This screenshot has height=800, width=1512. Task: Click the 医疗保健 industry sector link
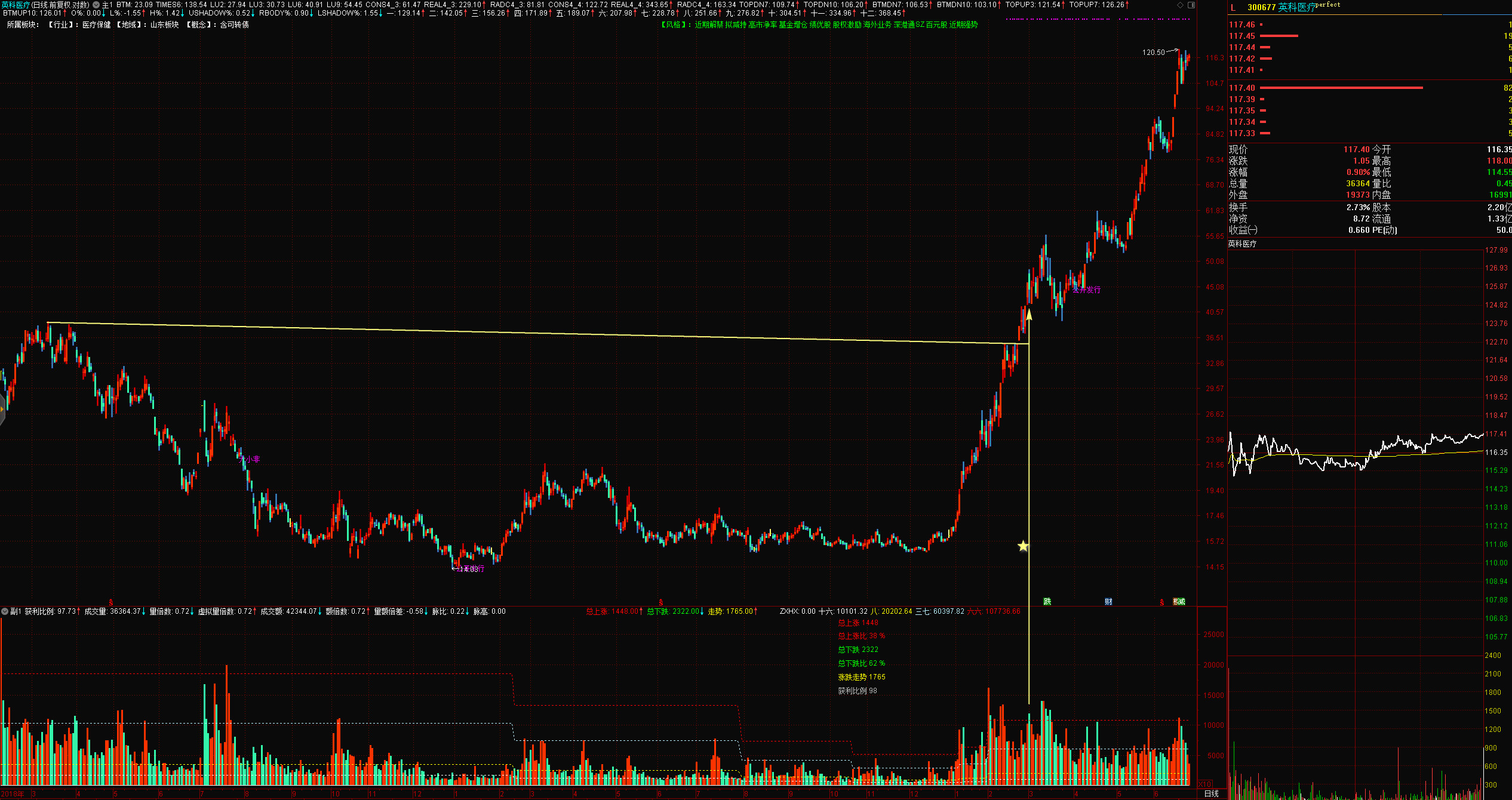click(x=96, y=24)
